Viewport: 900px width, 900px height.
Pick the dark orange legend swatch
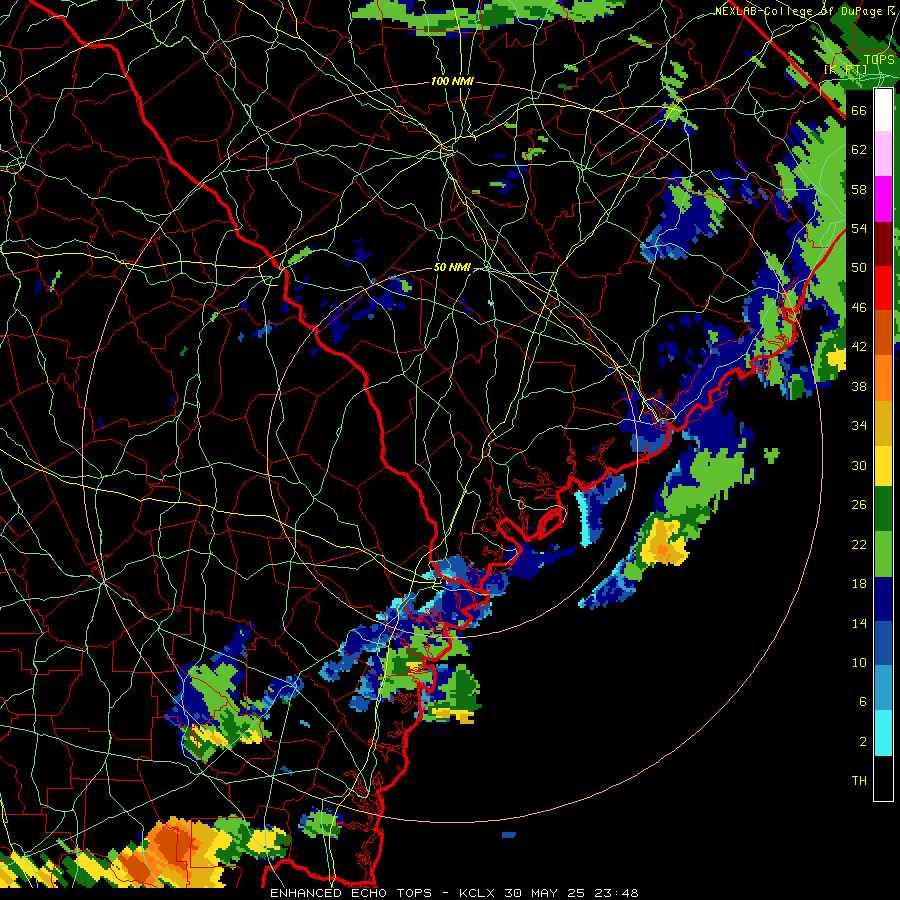click(x=883, y=333)
